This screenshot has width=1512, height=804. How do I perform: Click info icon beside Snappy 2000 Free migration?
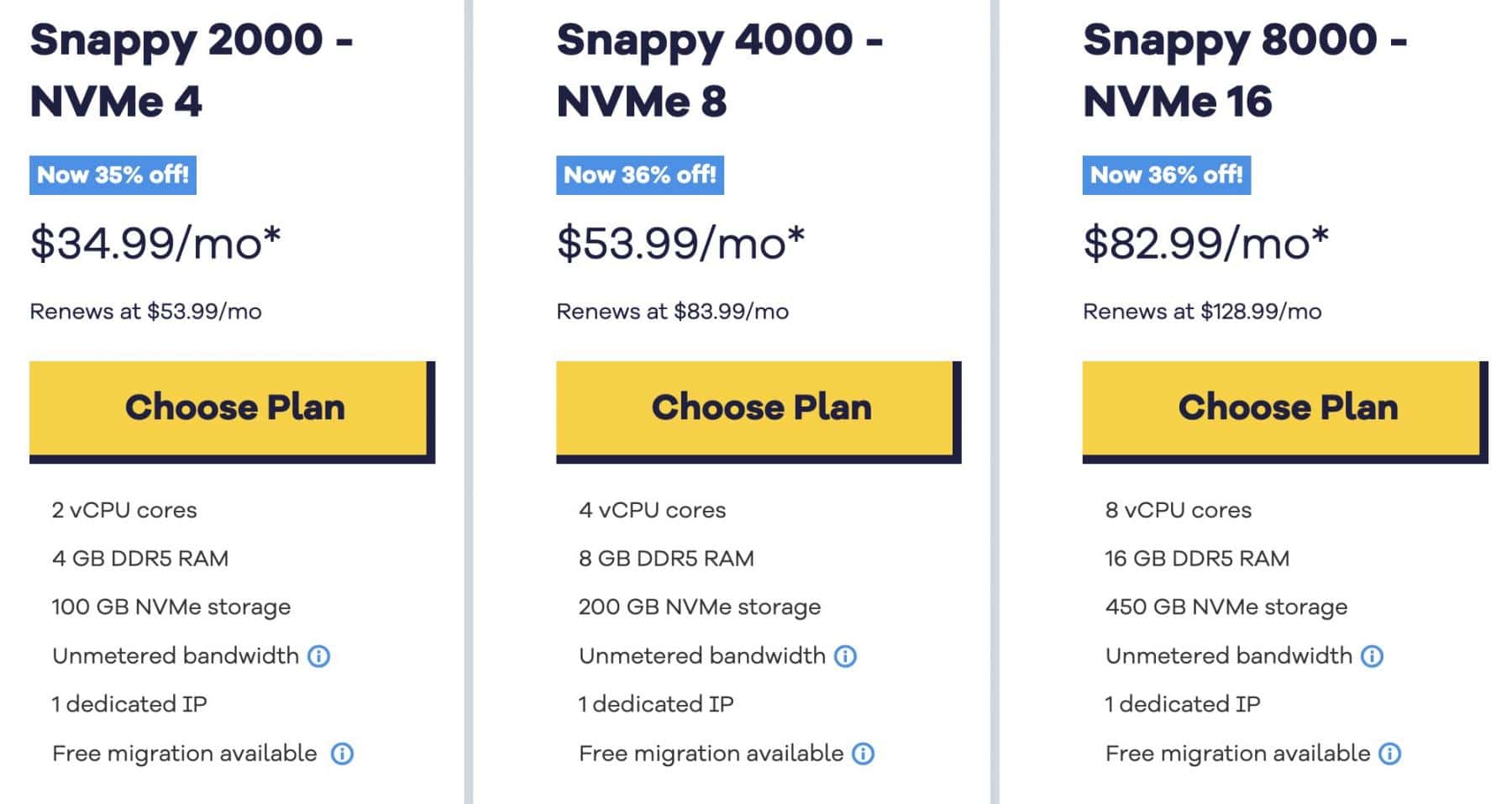pos(342,754)
